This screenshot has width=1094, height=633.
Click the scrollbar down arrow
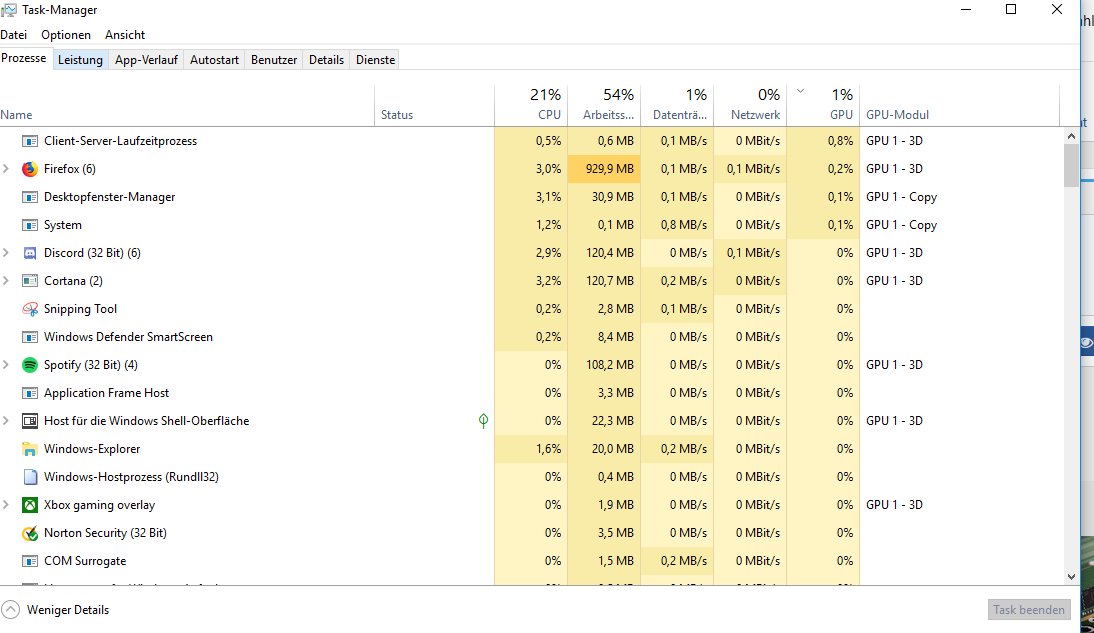coord(1072,577)
